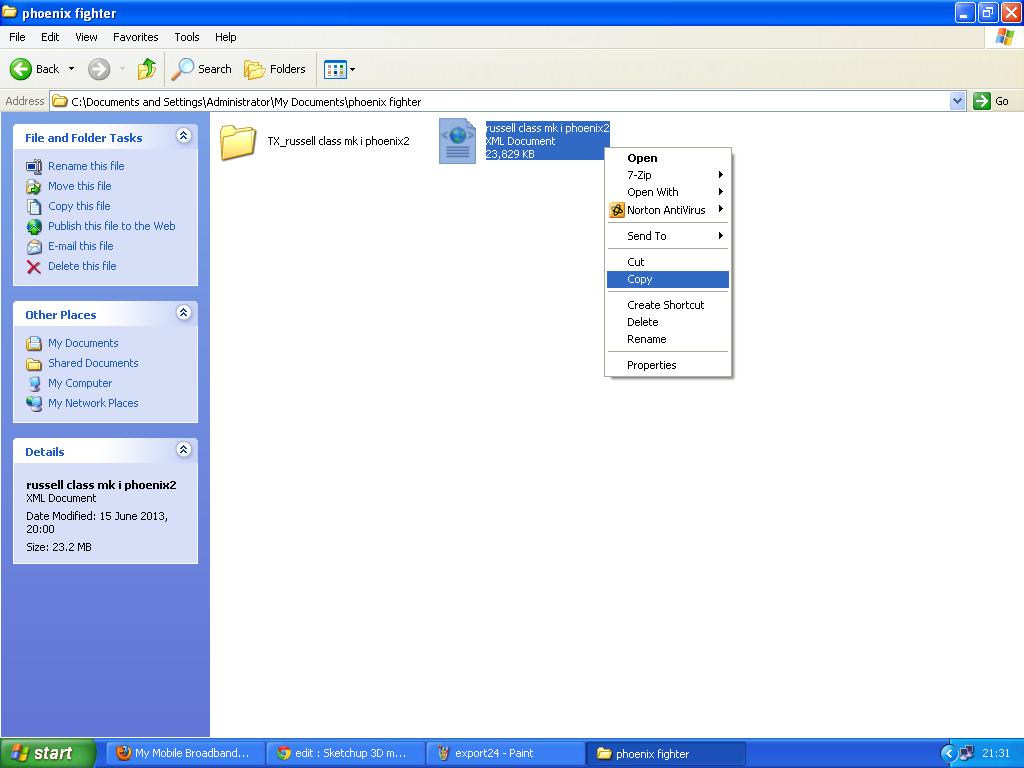
Task: Select the XML document file icon
Action: pos(457,141)
